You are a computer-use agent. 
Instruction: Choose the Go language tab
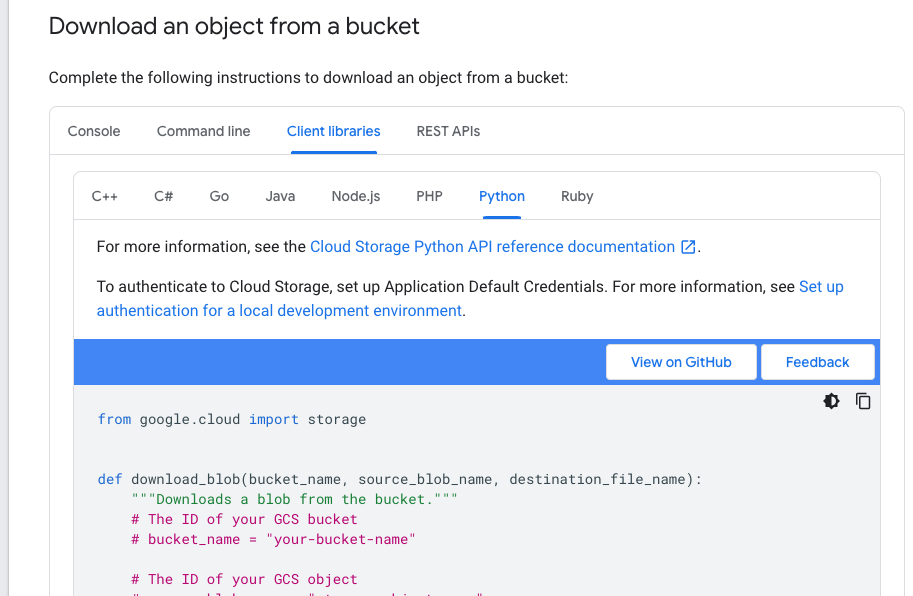pos(219,197)
